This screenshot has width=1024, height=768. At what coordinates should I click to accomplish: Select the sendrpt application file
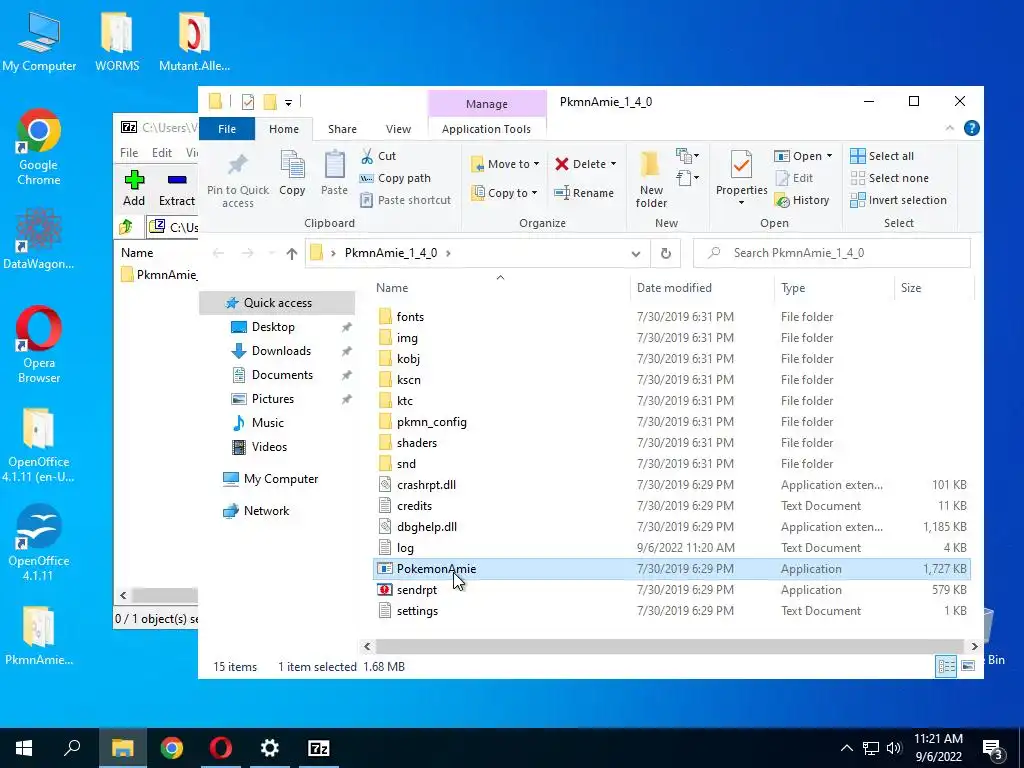417,590
